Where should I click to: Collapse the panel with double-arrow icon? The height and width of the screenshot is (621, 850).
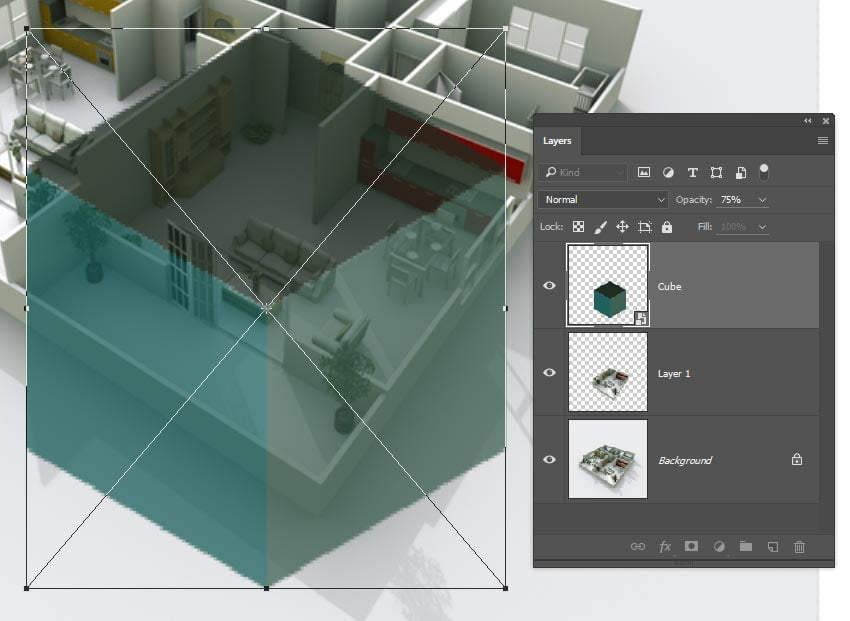808,121
